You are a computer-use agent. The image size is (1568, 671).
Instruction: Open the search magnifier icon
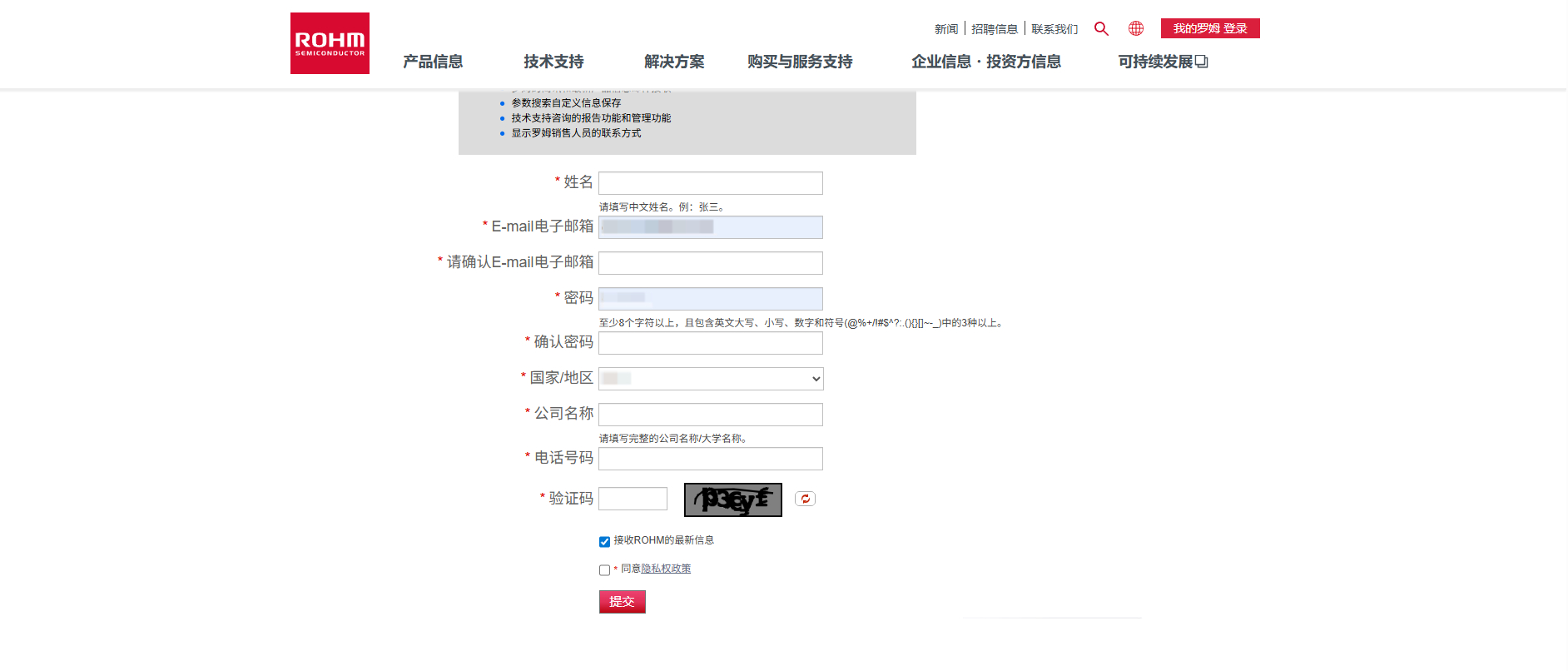coord(1101,29)
